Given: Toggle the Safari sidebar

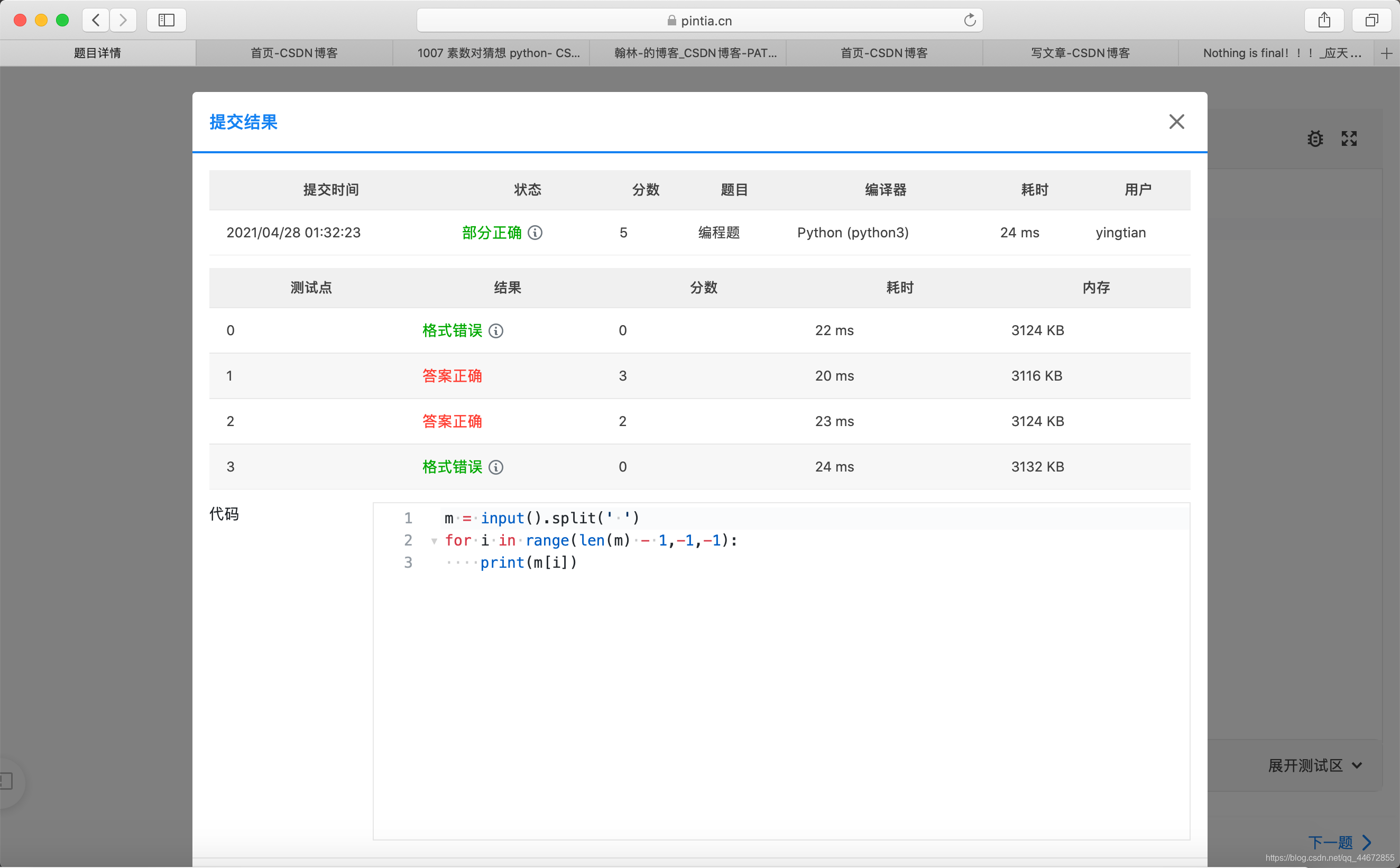Looking at the screenshot, I should (167, 20).
